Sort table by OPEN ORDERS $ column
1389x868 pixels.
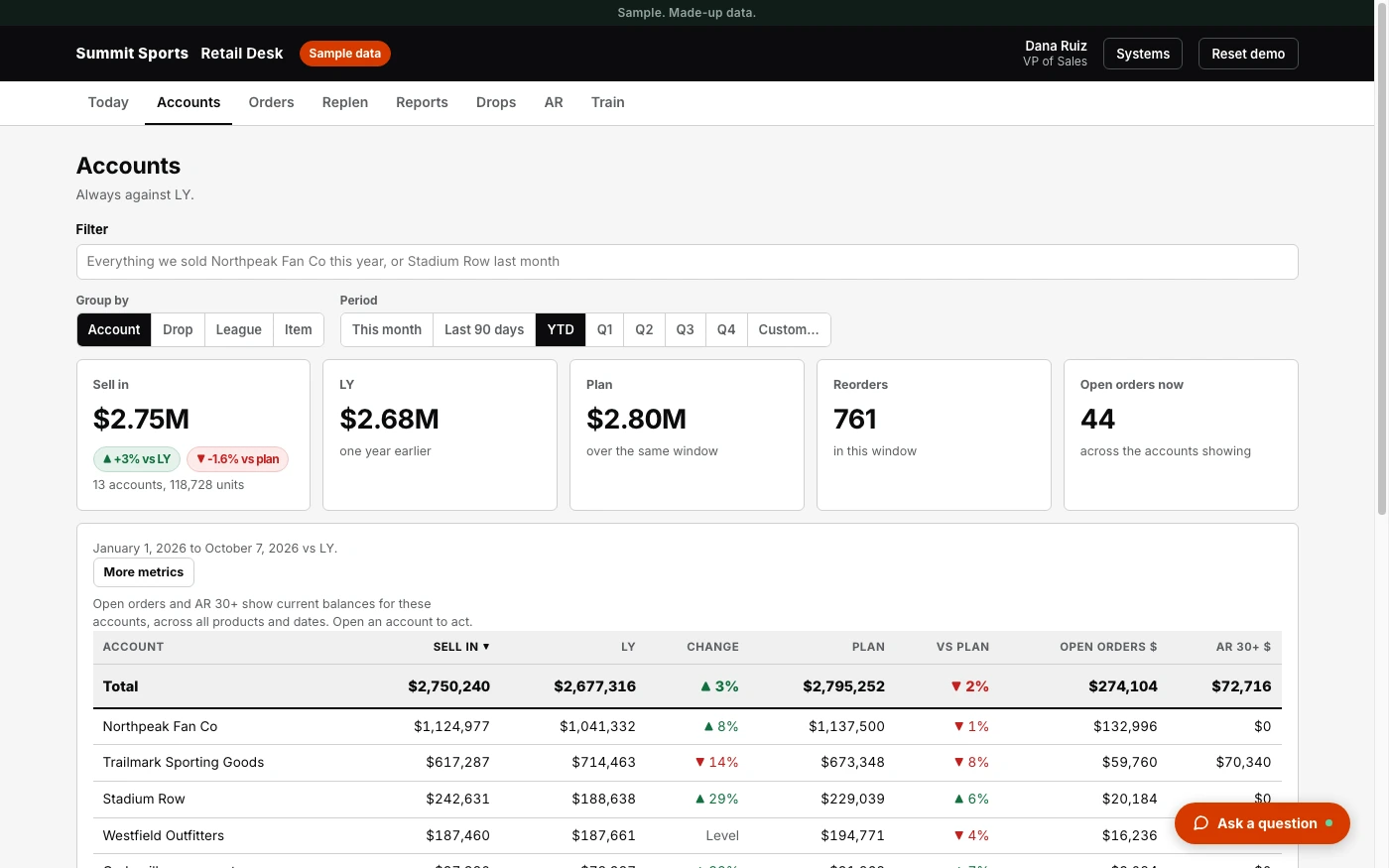click(1108, 647)
